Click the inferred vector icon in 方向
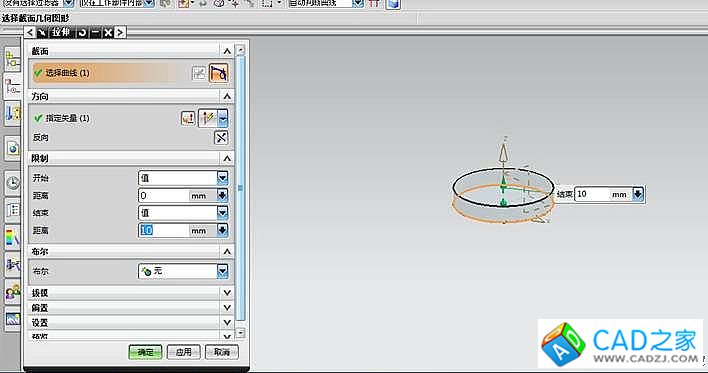 pyautogui.click(x=208, y=118)
